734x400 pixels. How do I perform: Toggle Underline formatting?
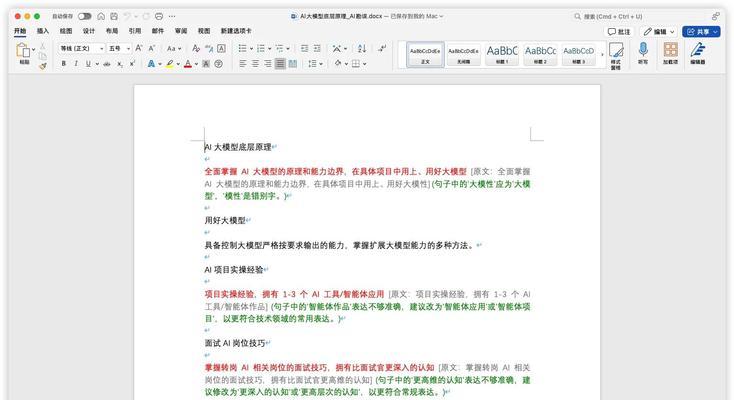point(88,64)
